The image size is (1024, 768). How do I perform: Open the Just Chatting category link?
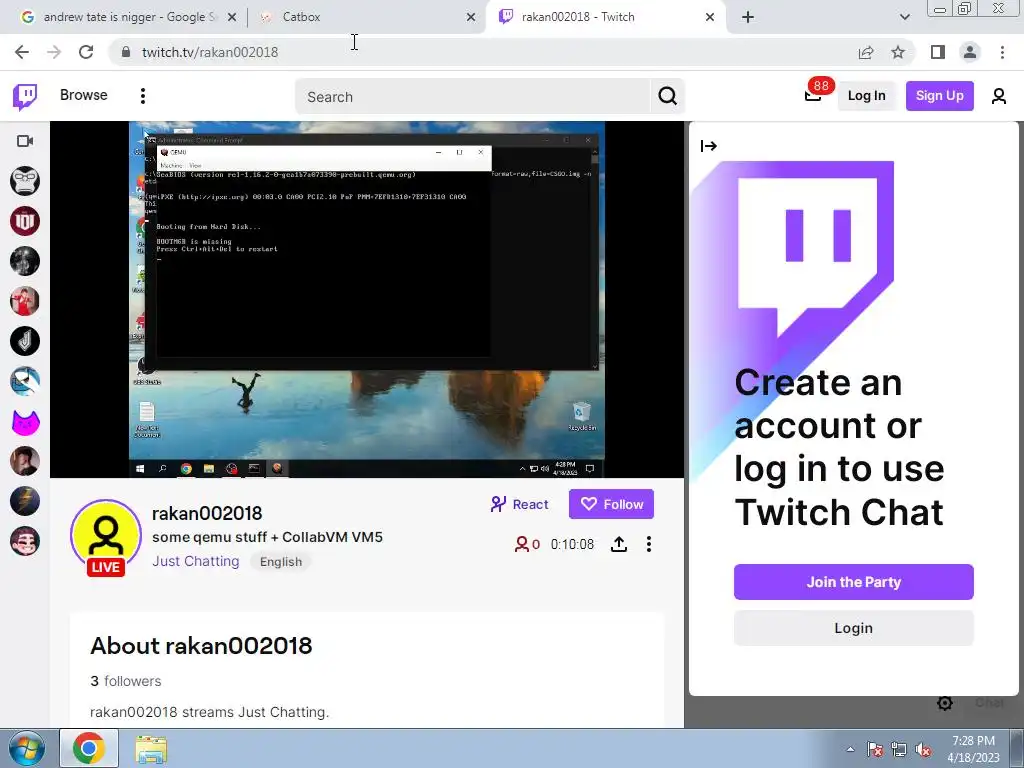click(x=195, y=562)
